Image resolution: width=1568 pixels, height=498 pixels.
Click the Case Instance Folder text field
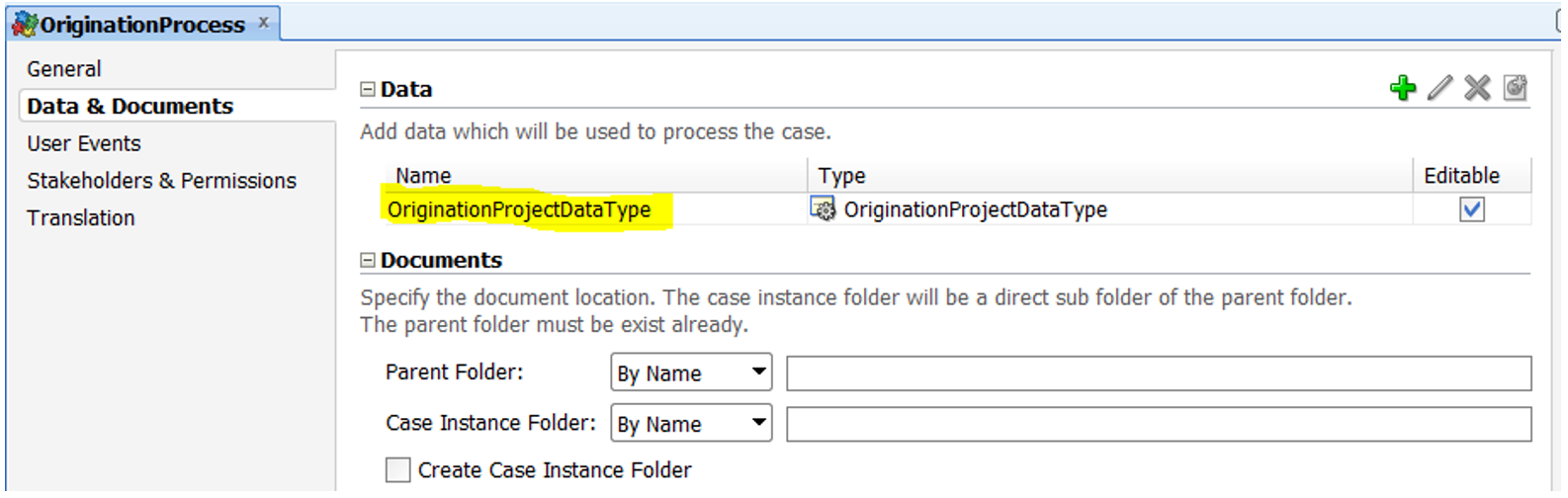click(1158, 424)
